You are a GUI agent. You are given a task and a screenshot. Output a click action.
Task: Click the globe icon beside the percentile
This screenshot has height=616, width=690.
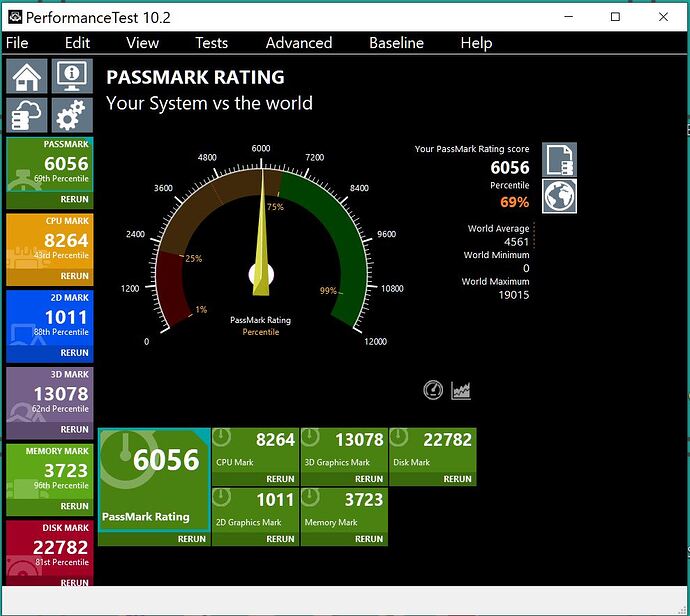click(559, 196)
